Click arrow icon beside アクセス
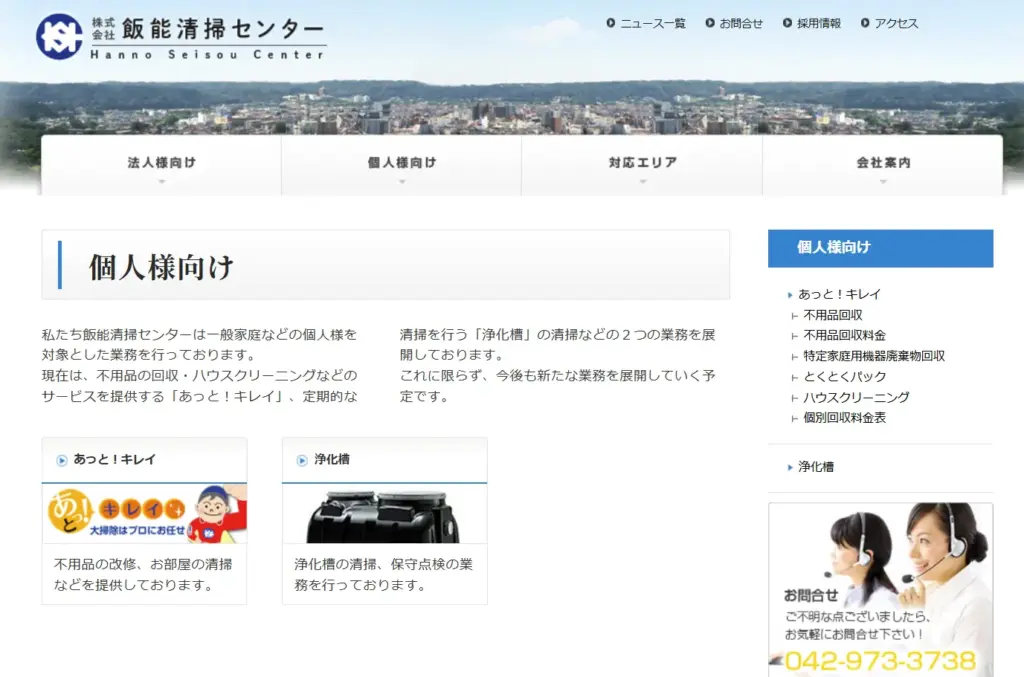The height and width of the screenshot is (677, 1024). (865, 23)
